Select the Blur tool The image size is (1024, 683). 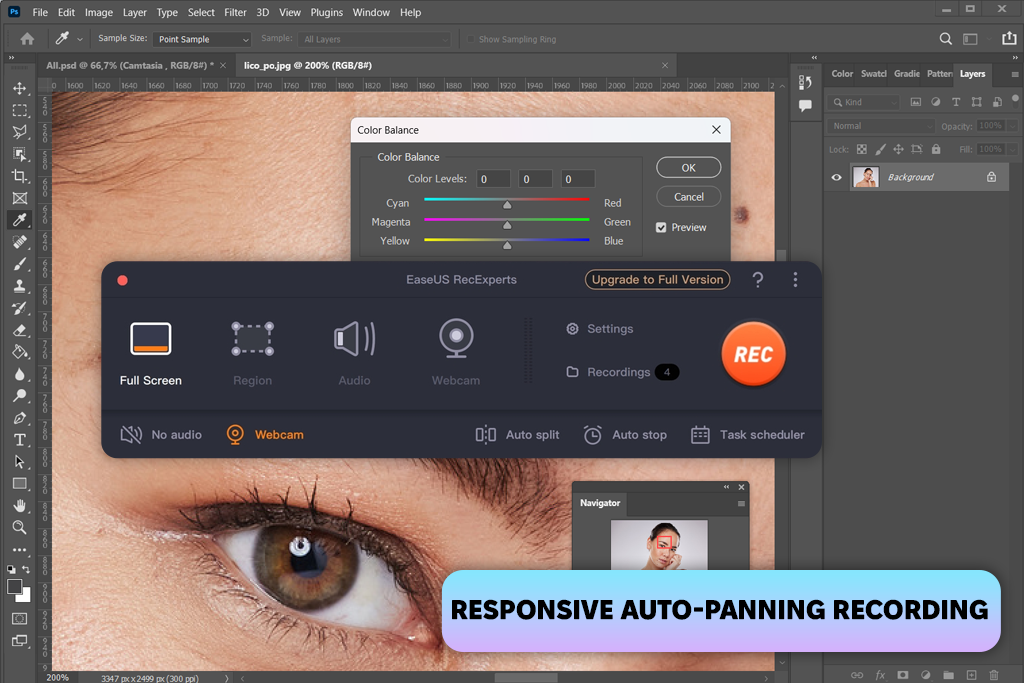tap(20, 374)
